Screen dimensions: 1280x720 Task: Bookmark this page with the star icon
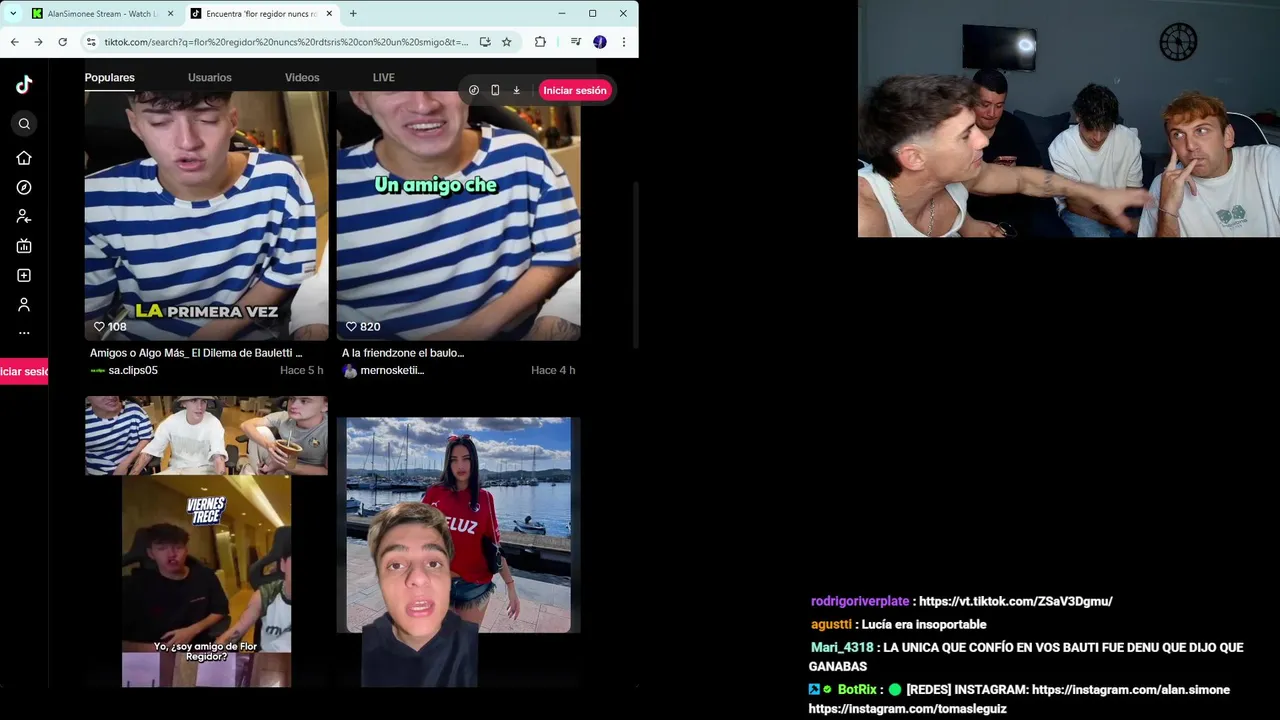click(x=506, y=42)
